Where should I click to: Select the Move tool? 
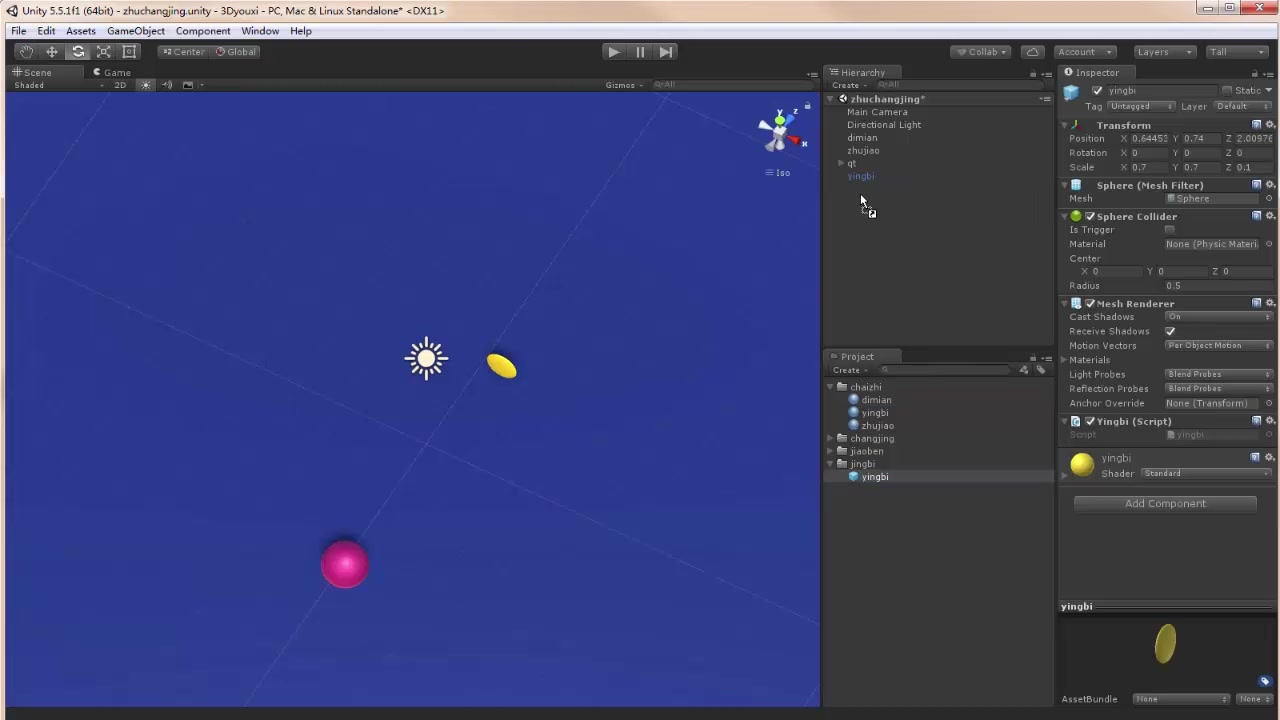pos(52,52)
